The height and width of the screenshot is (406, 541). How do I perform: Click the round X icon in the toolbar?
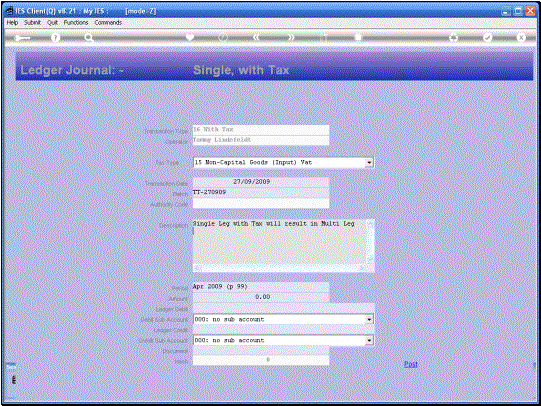coord(521,37)
